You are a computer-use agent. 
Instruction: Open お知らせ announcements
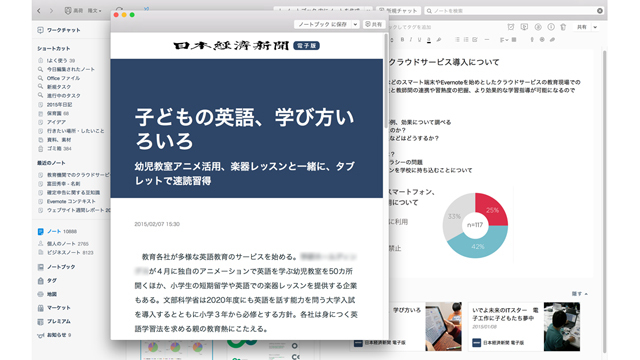point(54,335)
